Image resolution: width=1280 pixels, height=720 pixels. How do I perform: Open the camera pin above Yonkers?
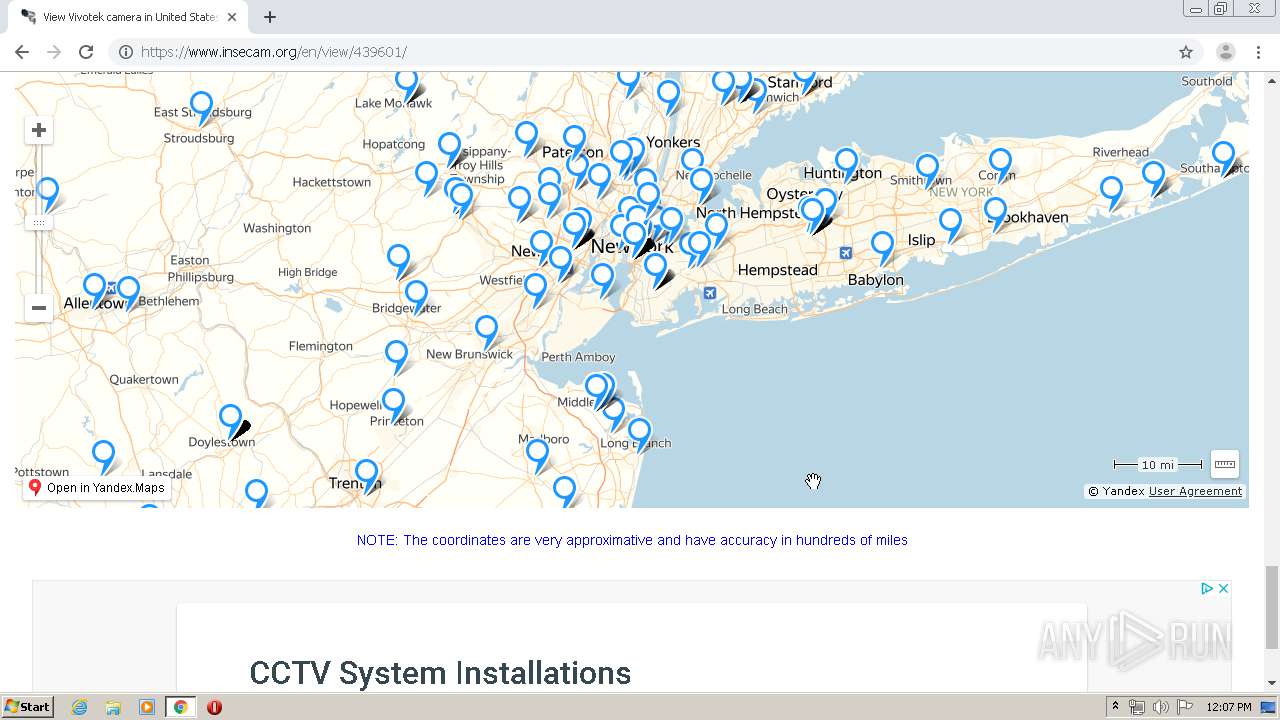tap(669, 97)
